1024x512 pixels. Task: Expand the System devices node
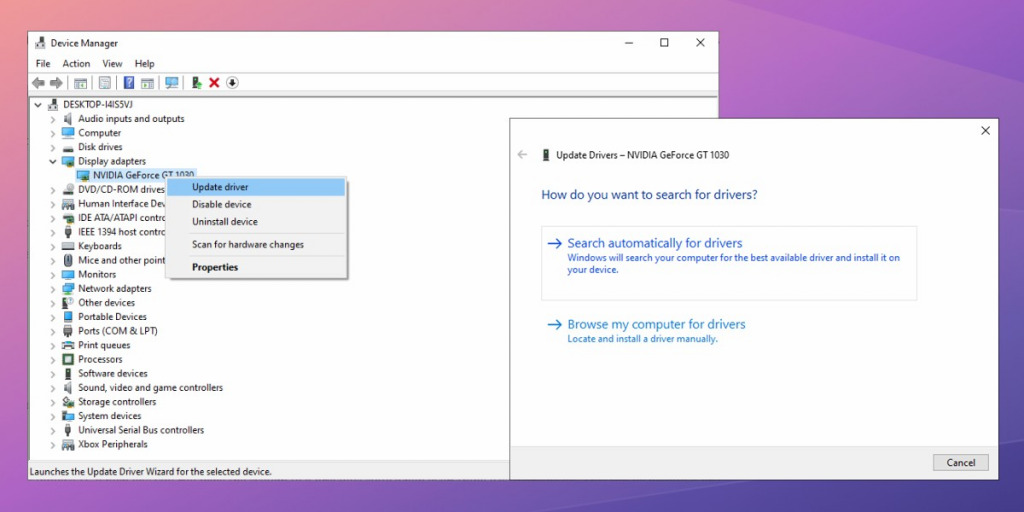tap(53, 416)
